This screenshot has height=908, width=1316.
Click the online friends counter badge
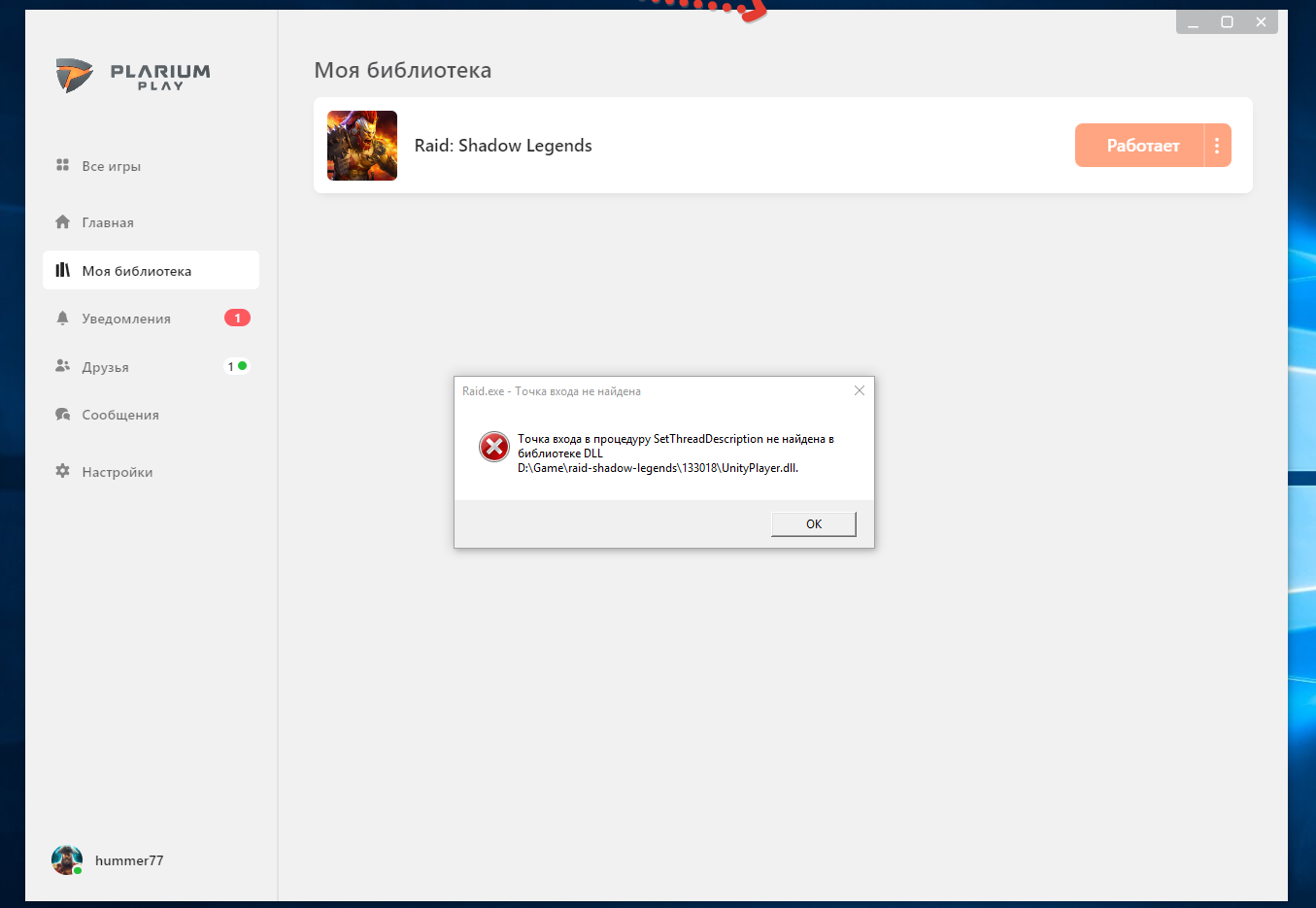[x=237, y=366]
